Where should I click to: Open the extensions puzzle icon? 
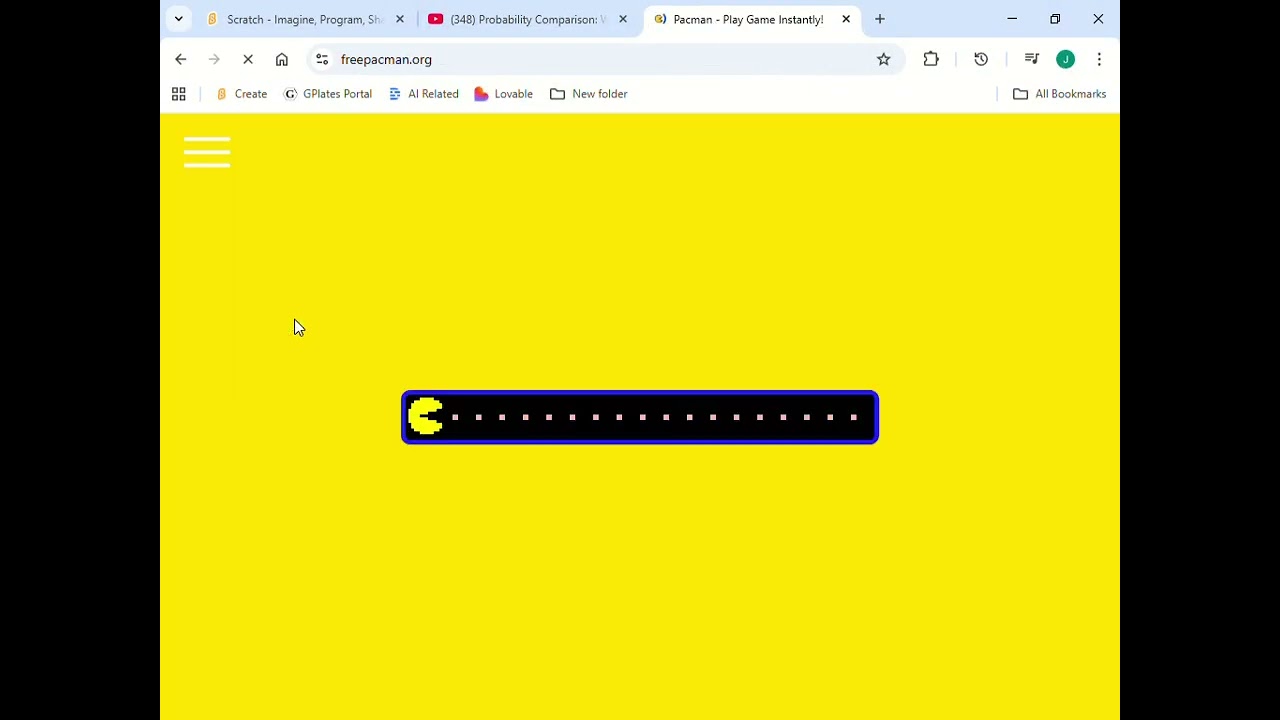pyautogui.click(x=931, y=59)
